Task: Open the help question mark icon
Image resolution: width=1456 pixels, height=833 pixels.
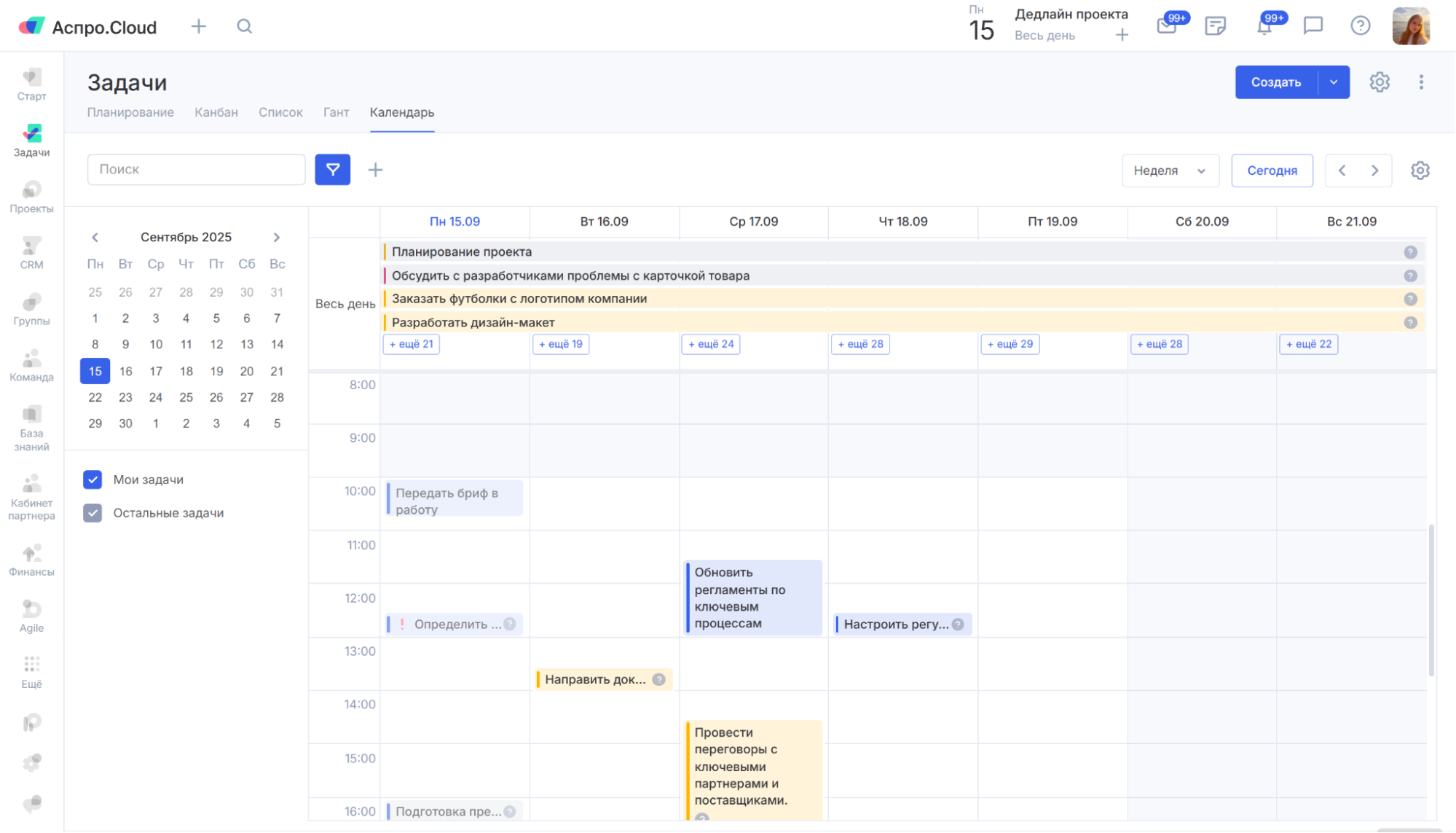Action: (1360, 26)
